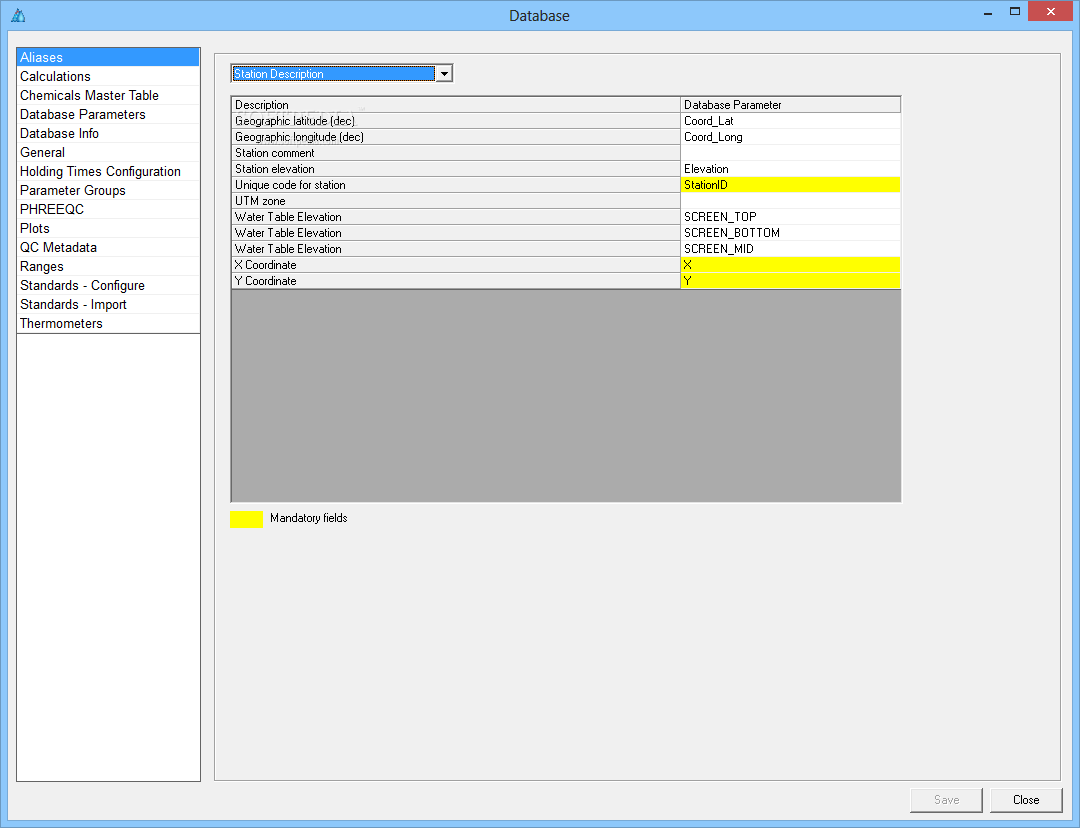Click the Station comment description row

pyautogui.click(x=455, y=153)
